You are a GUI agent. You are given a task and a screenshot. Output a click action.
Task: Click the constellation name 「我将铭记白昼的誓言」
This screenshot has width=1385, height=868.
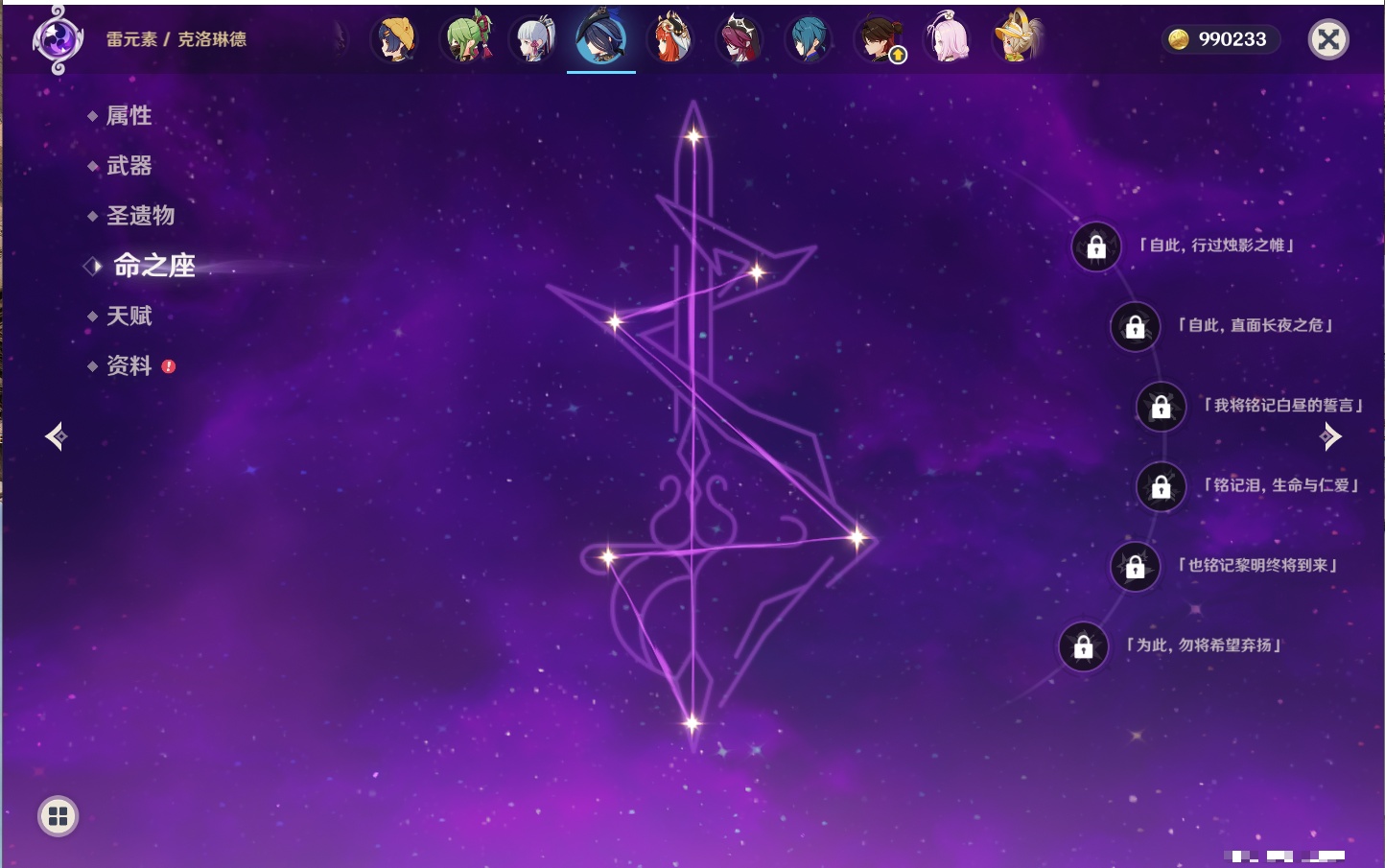1282,406
